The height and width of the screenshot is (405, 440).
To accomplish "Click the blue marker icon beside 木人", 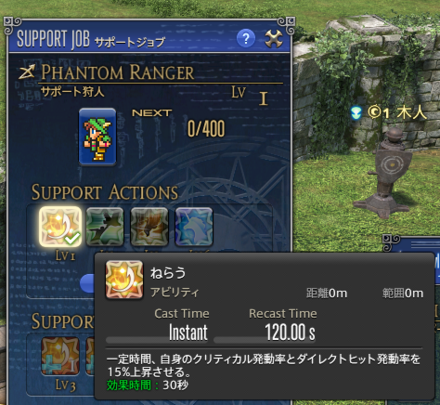I will coord(357,113).
